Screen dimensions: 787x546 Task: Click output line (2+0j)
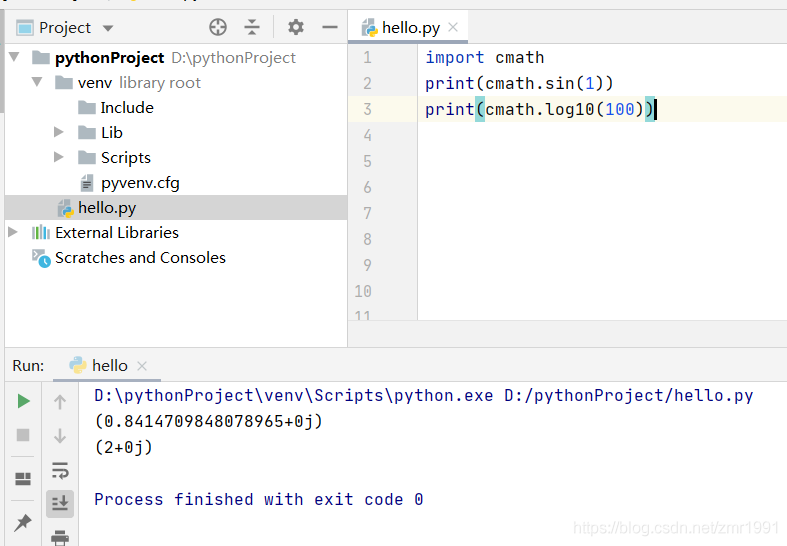coord(123,447)
